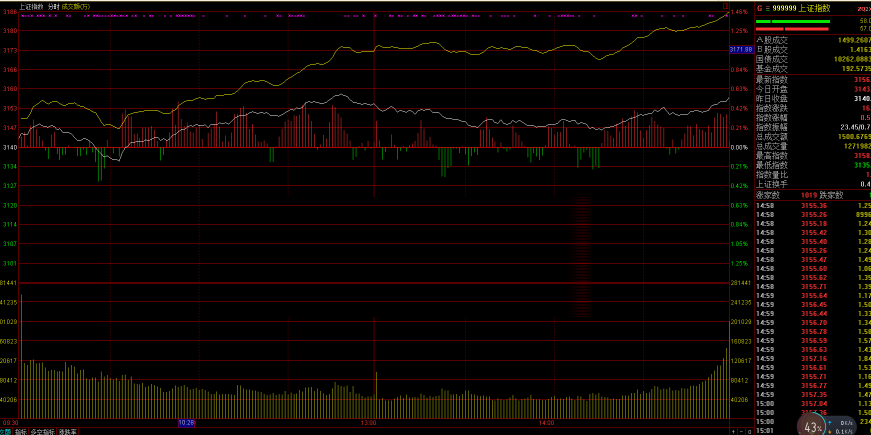
Task: Click the 指标 tab at bottom
Action: (20, 431)
